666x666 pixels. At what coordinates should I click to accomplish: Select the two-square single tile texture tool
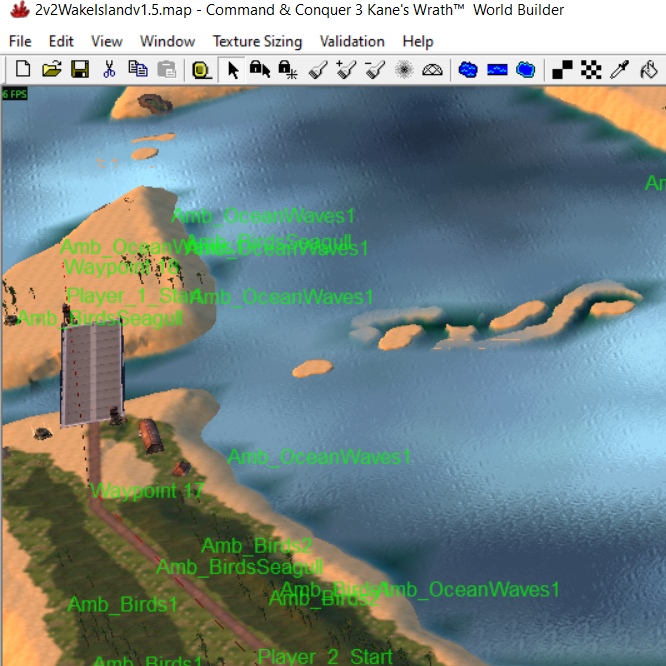point(562,70)
